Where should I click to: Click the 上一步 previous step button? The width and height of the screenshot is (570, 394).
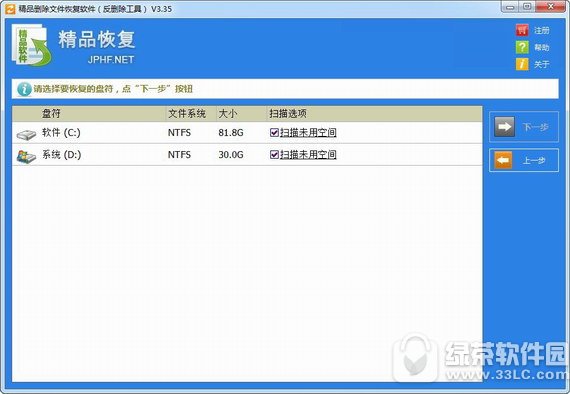coord(524,160)
